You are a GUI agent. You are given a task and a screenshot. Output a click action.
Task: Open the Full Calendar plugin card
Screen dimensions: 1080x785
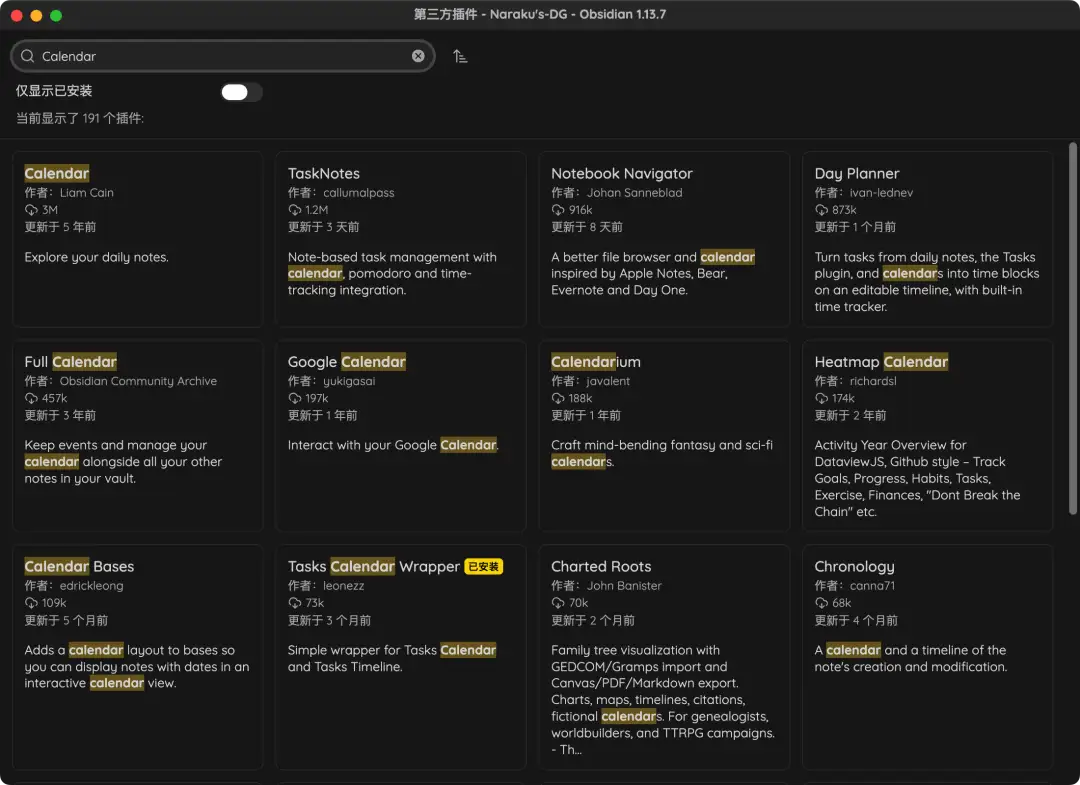[138, 436]
